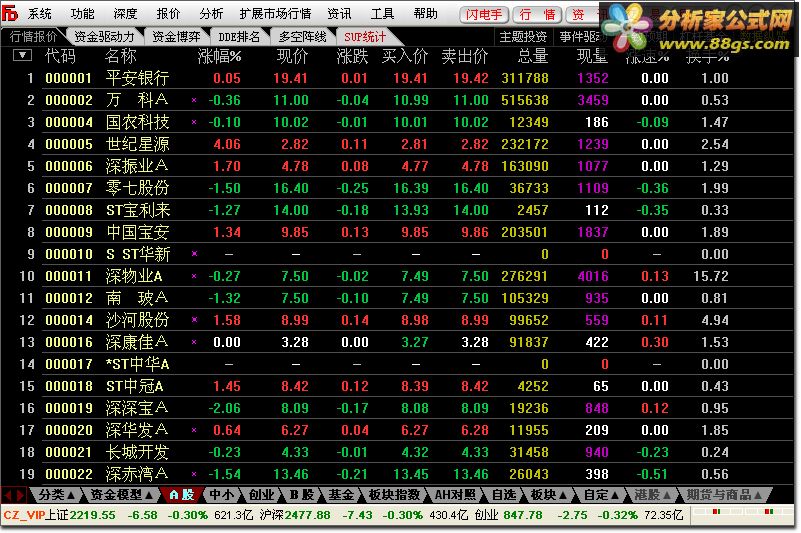Image resolution: width=801 pixels, height=533 pixels.
Task: Sort by the 总量 column header
Action: coord(533,56)
